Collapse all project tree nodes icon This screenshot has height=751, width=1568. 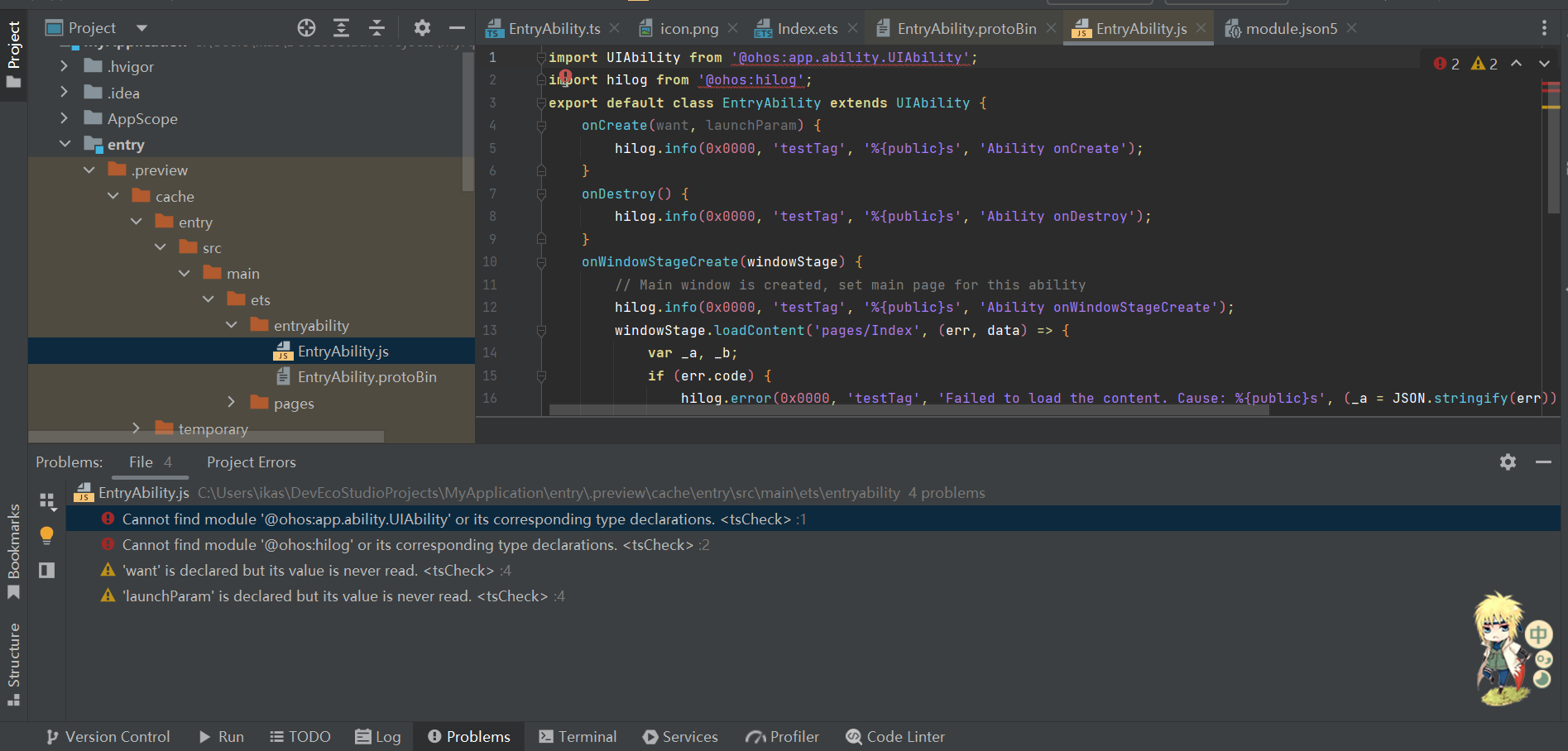376,28
